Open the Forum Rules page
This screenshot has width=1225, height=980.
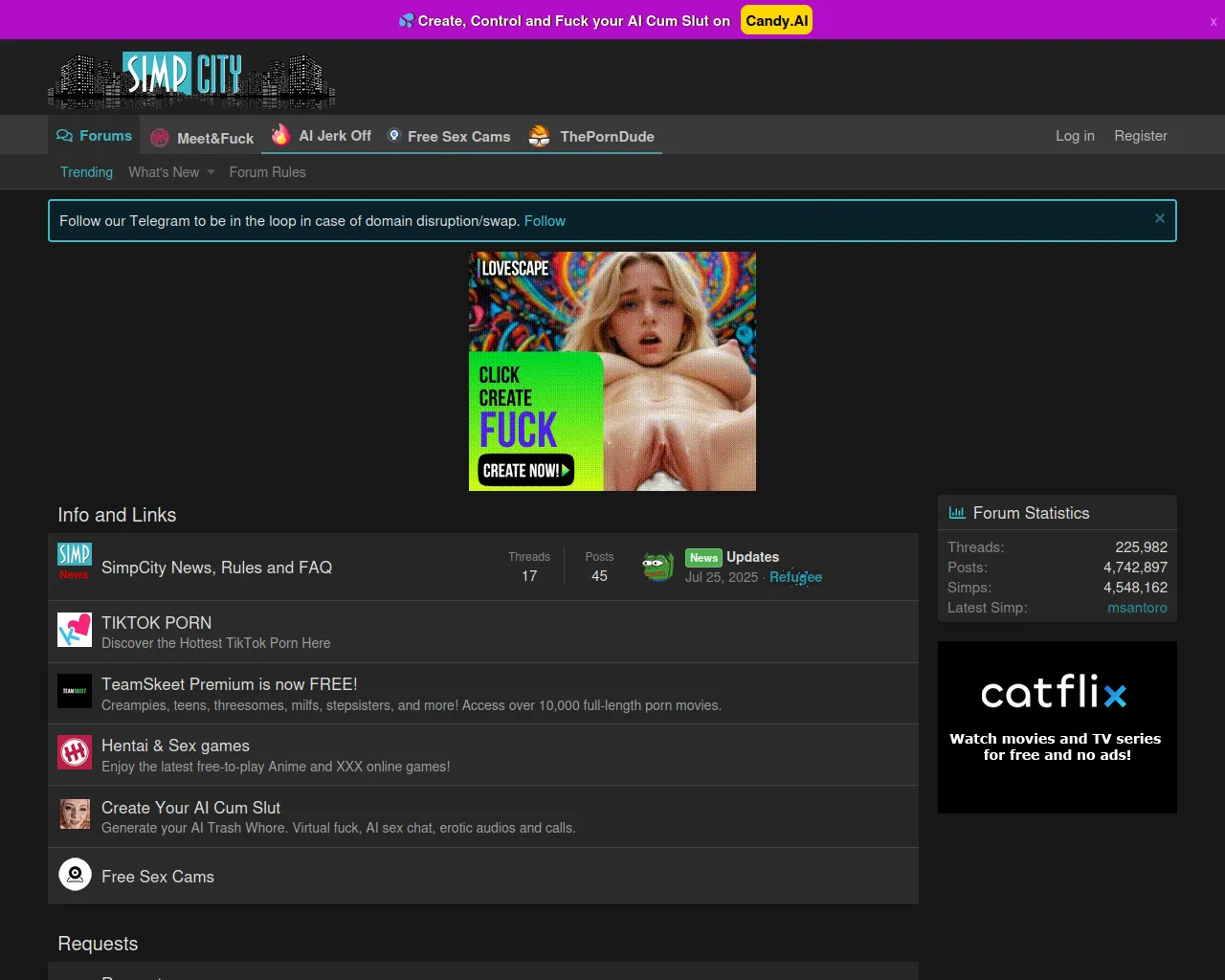[x=267, y=172]
